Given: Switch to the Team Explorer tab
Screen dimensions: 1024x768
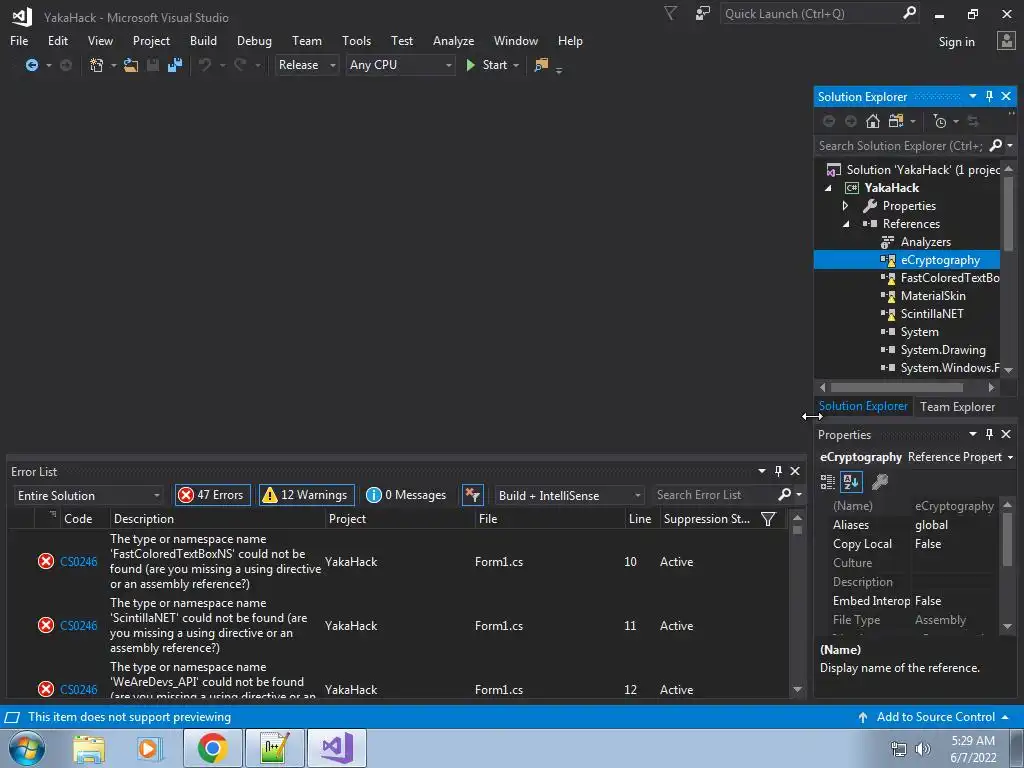Looking at the screenshot, I should pyautogui.click(x=957, y=407).
